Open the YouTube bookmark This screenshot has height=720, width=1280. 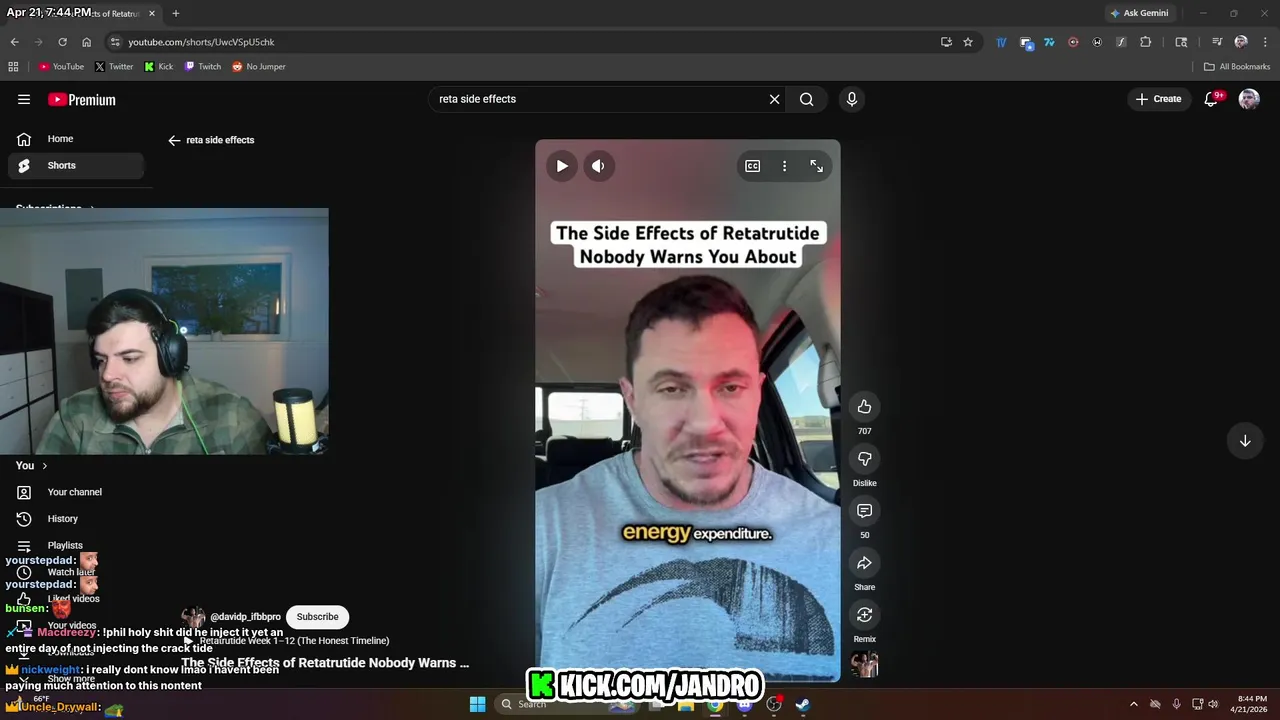tap(61, 67)
